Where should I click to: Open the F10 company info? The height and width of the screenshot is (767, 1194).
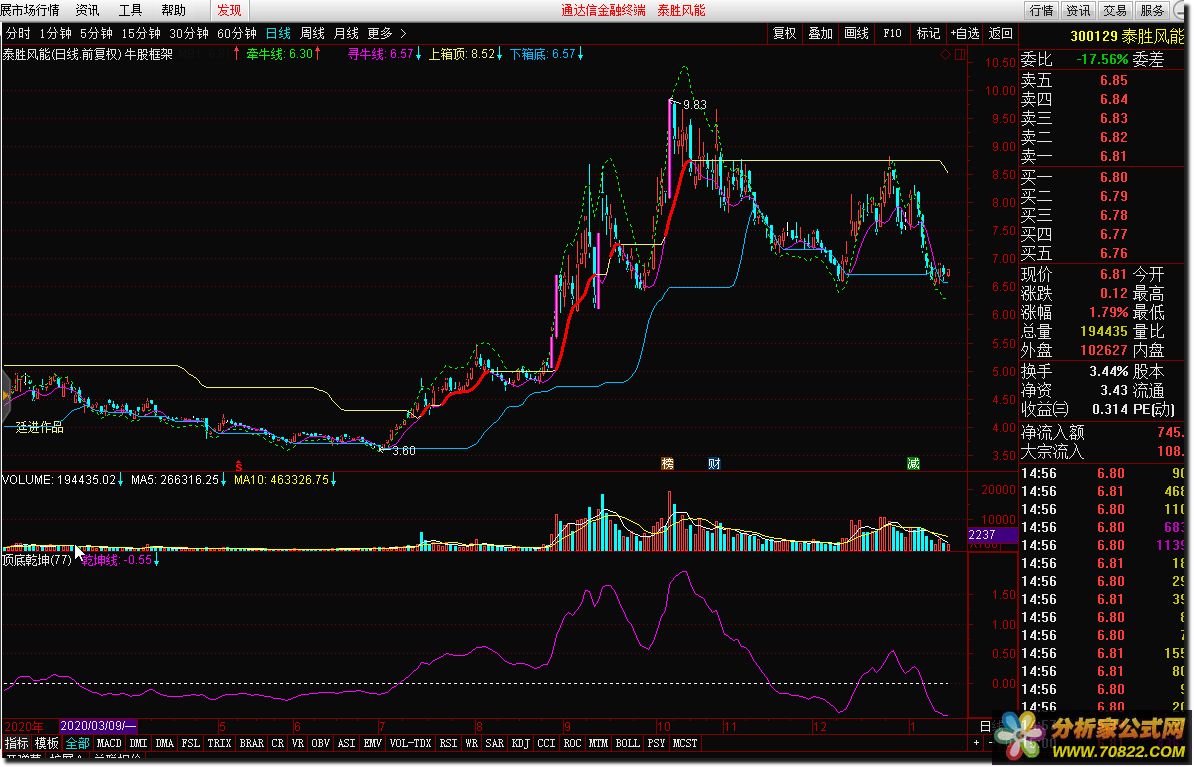pos(892,34)
